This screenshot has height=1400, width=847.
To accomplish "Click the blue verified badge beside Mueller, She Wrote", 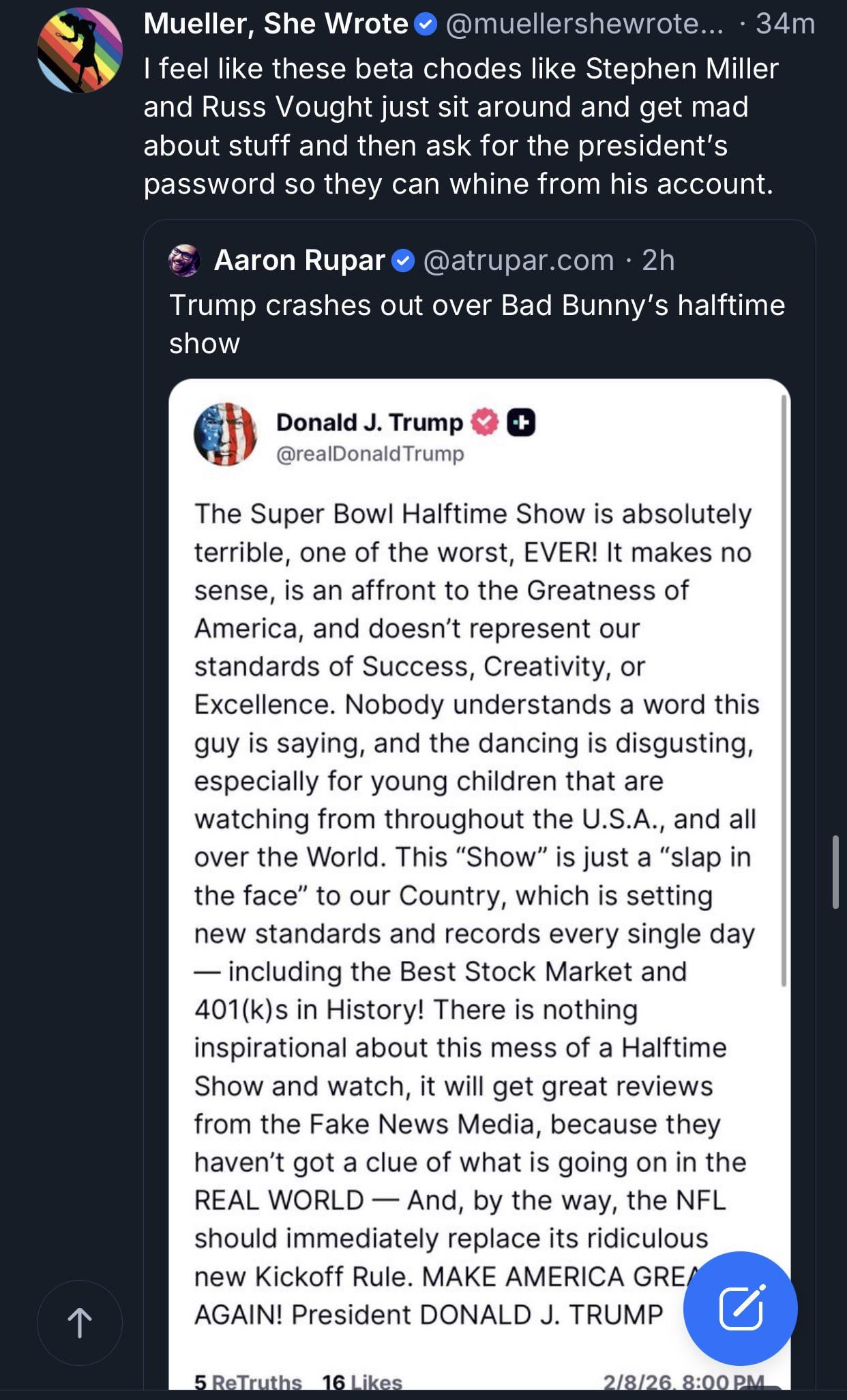I will point(426,25).
